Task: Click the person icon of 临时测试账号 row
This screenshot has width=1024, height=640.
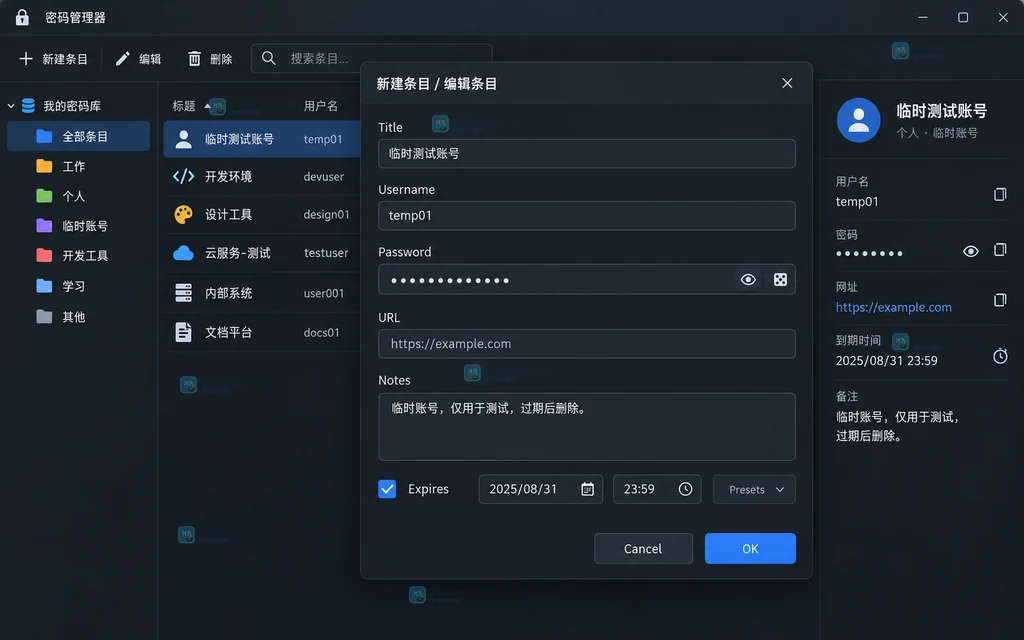Action: point(184,139)
